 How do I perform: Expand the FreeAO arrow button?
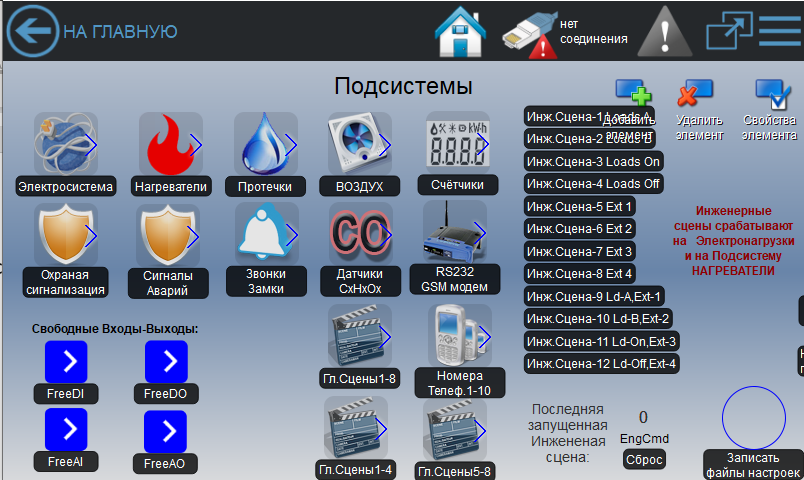tap(166, 432)
